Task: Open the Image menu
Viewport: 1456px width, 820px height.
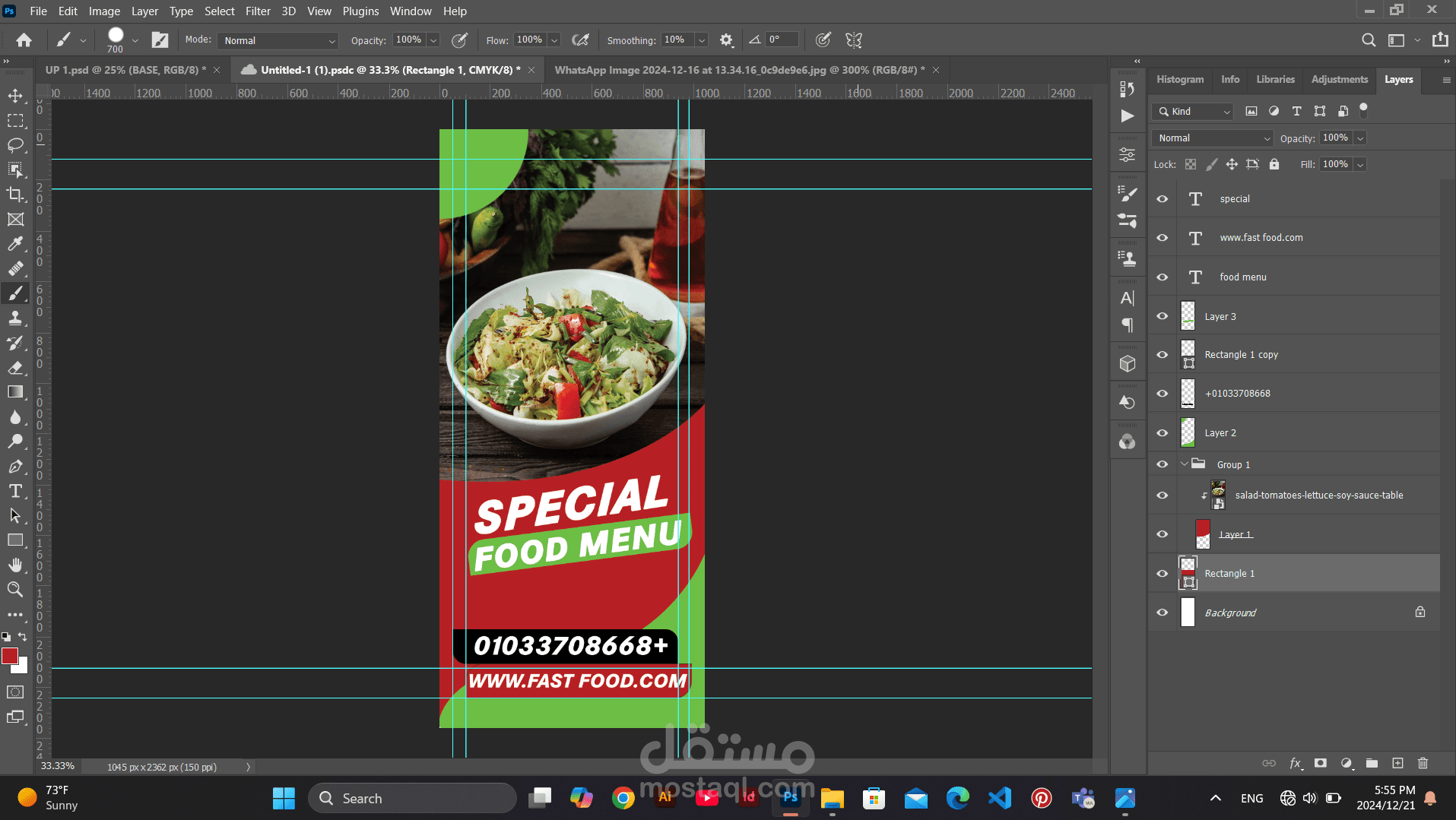Action: pyautogui.click(x=104, y=11)
